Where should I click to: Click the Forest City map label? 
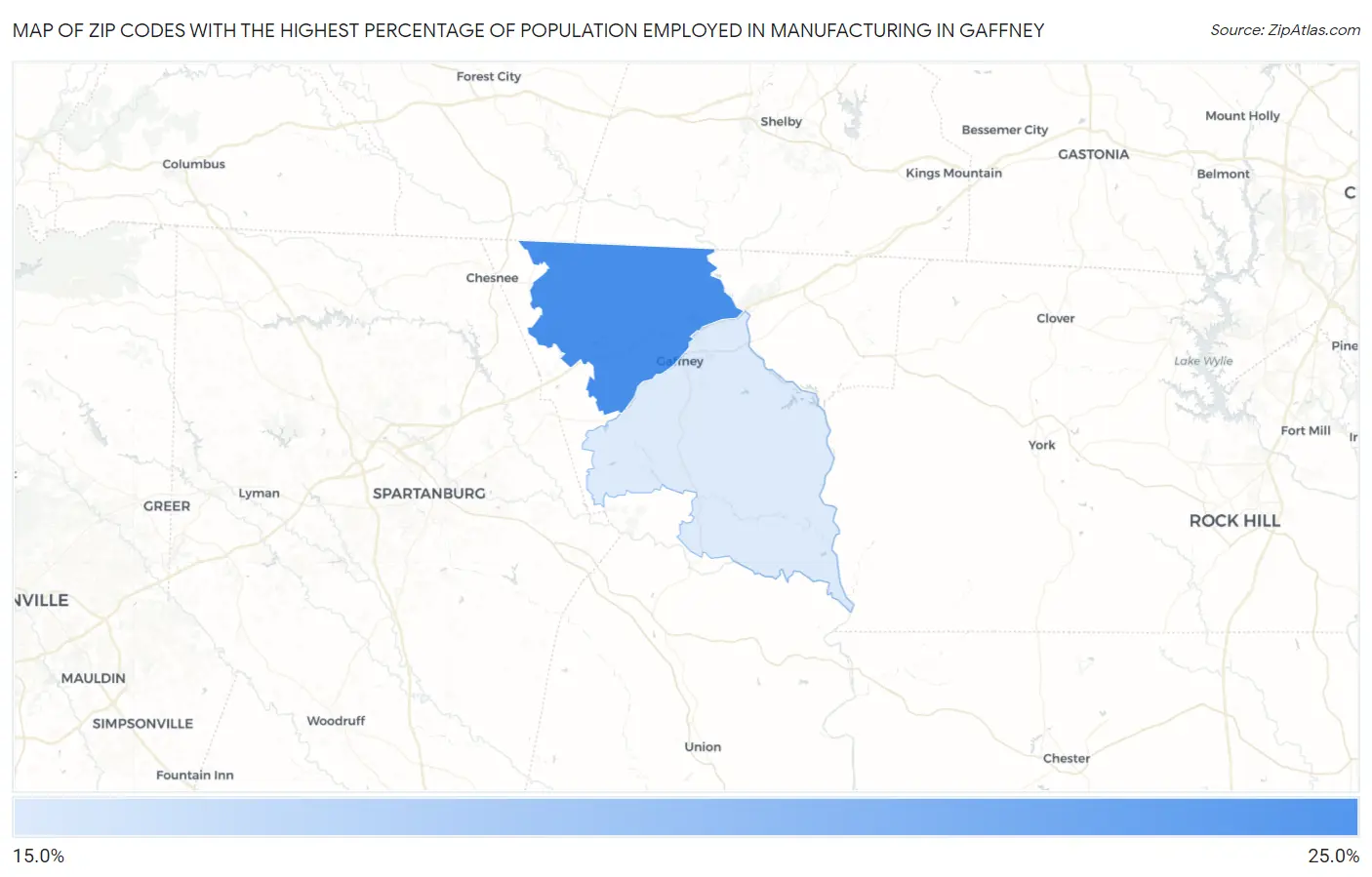[x=488, y=76]
